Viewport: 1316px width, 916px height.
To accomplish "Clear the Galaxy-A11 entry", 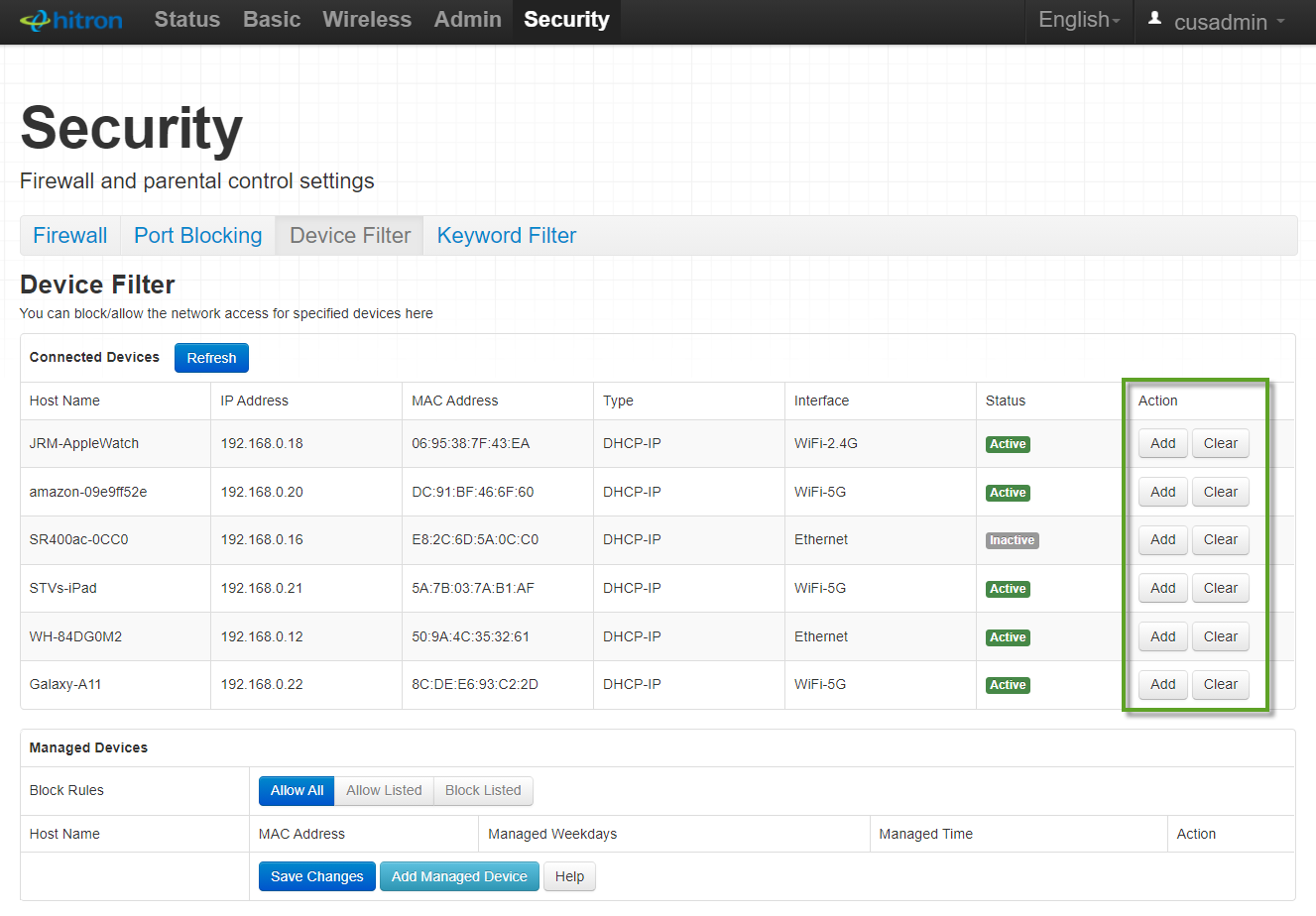I will click(1221, 684).
